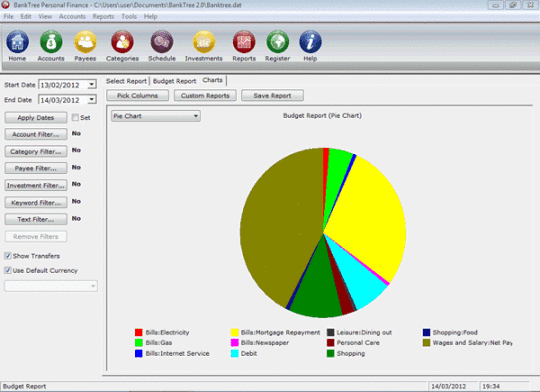Viewport: 540px width, 392px height.
Task: Open the Start Date dropdown arrow
Action: click(92, 84)
